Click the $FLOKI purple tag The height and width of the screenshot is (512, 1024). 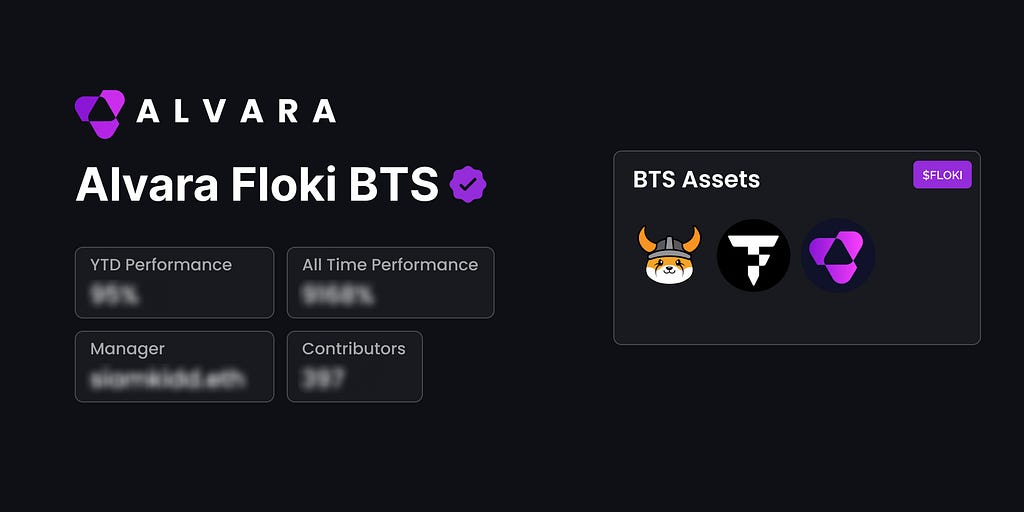942,175
